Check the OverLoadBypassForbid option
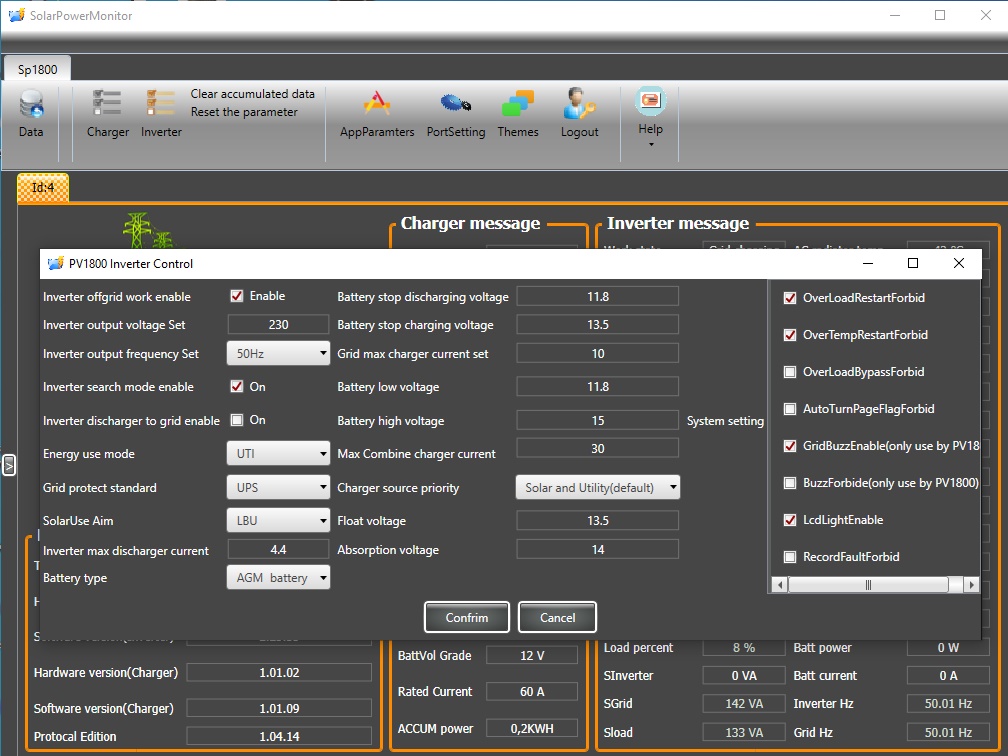The image size is (1008, 756). click(x=790, y=372)
